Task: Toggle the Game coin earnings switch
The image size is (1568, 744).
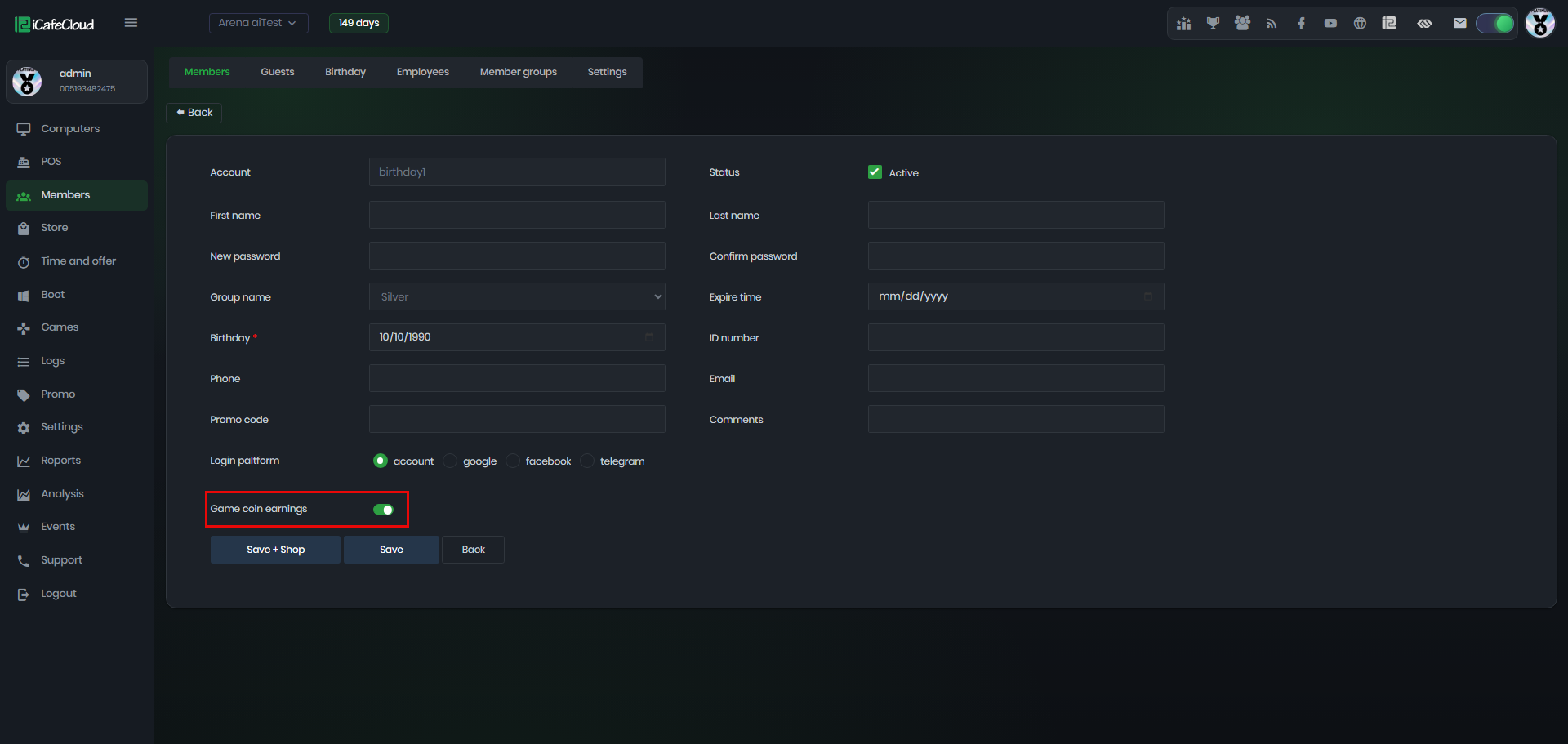Action: (x=384, y=510)
